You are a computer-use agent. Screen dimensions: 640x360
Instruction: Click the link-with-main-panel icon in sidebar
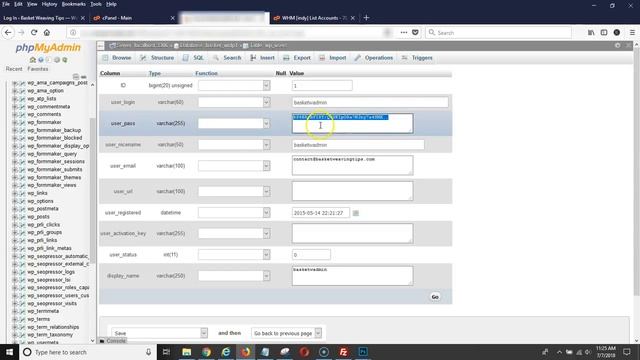[x=84, y=77]
